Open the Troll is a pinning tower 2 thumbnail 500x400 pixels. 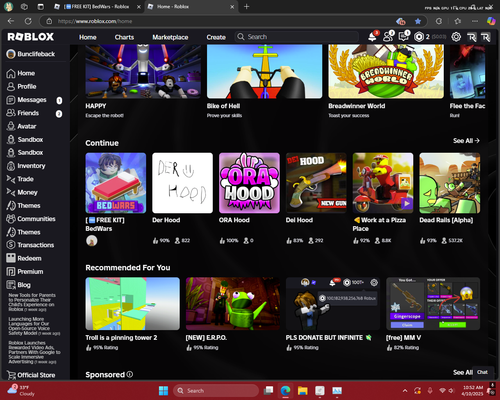pyautogui.click(x=132, y=304)
